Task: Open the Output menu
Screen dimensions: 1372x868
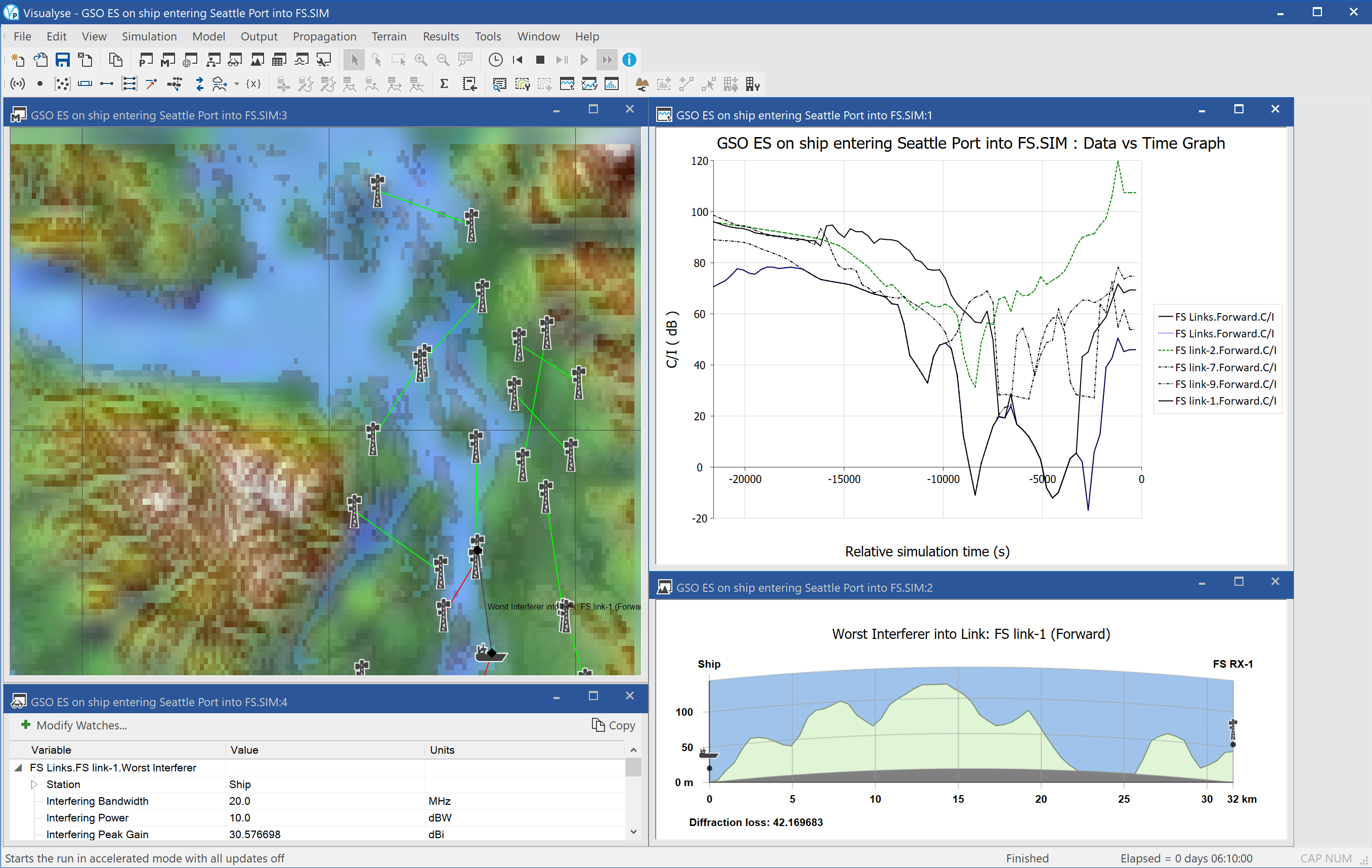Action: click(x=259, y=36)
